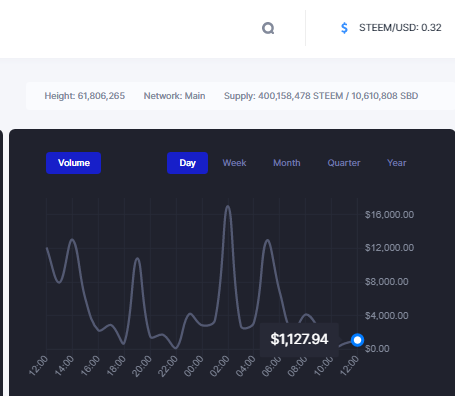This screenshot has height=396, width=455.
Task: Open the search magnifier icon
Action: 268,28
